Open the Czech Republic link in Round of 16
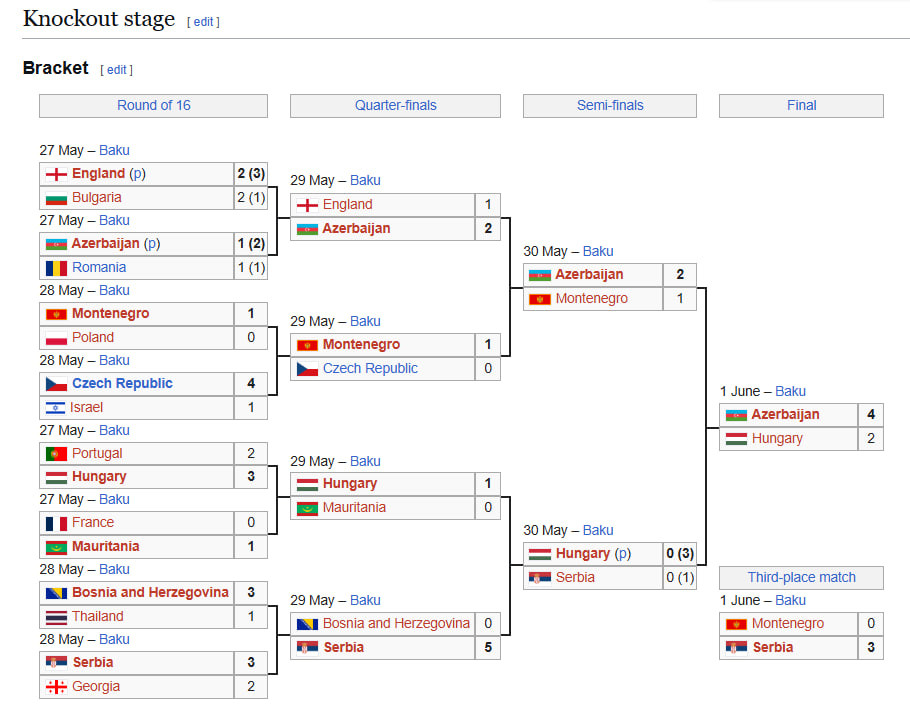Screen dimensions: 910x712 (122, 384)
